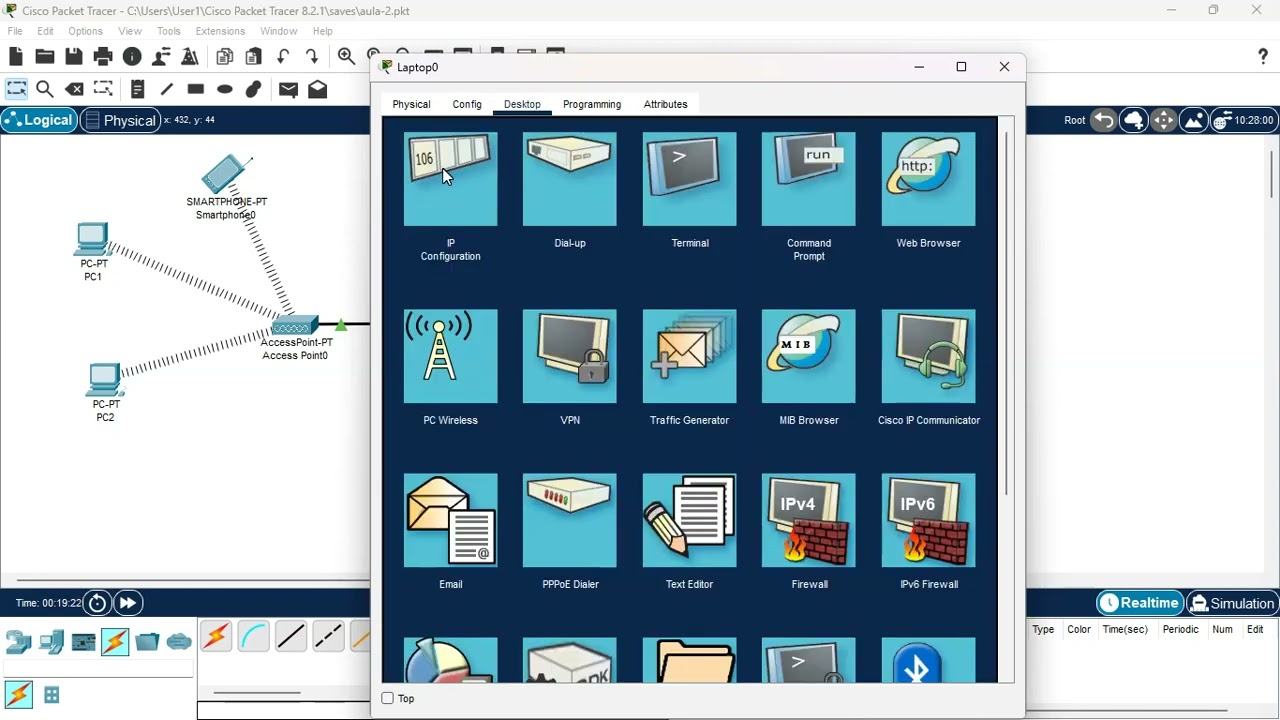Open Command Prompt on Laptop0
The image size is (1280, 720).
click(809, 180)
